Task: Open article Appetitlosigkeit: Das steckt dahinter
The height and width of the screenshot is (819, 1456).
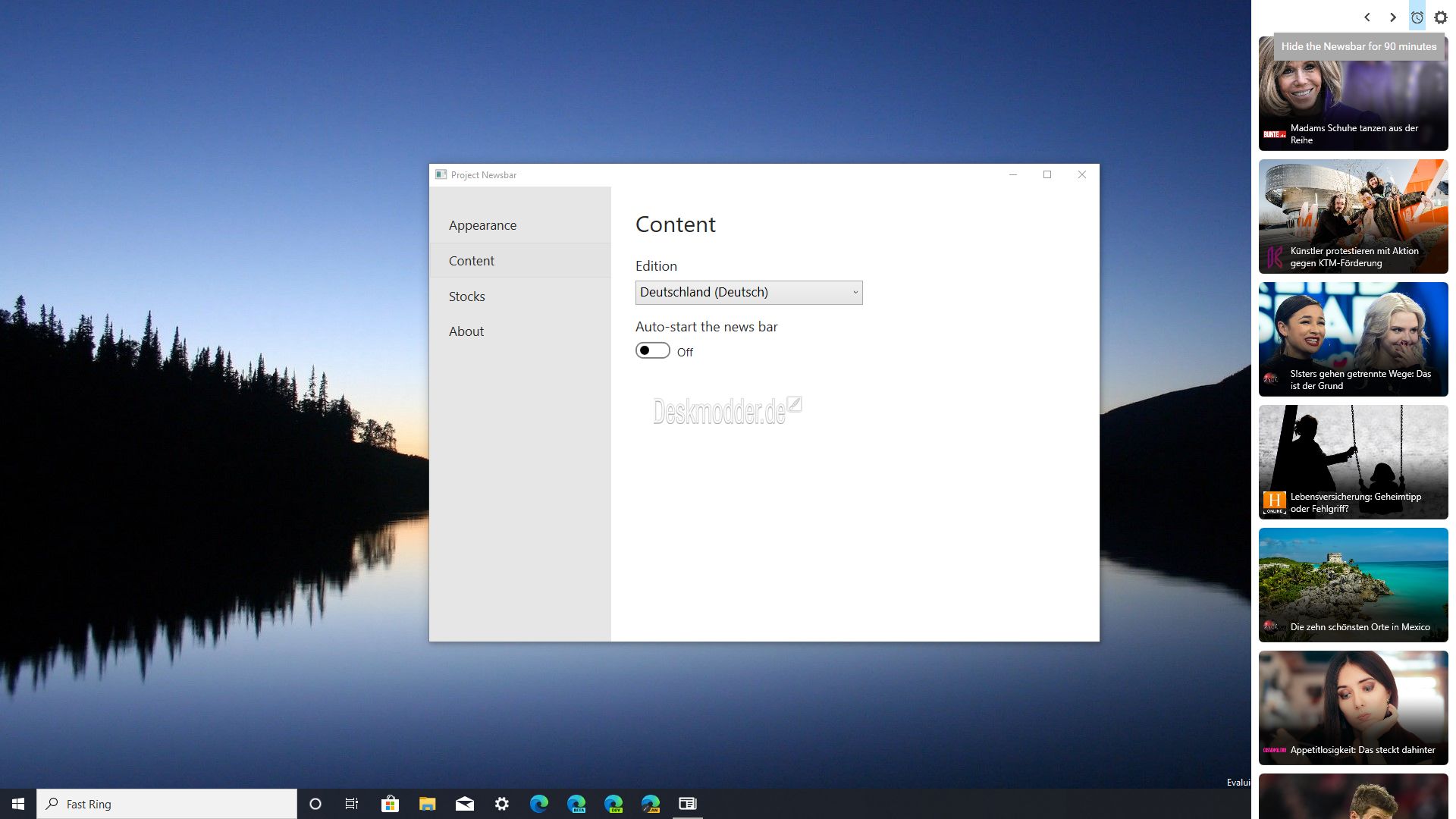Action: (x=1353, y=708)
